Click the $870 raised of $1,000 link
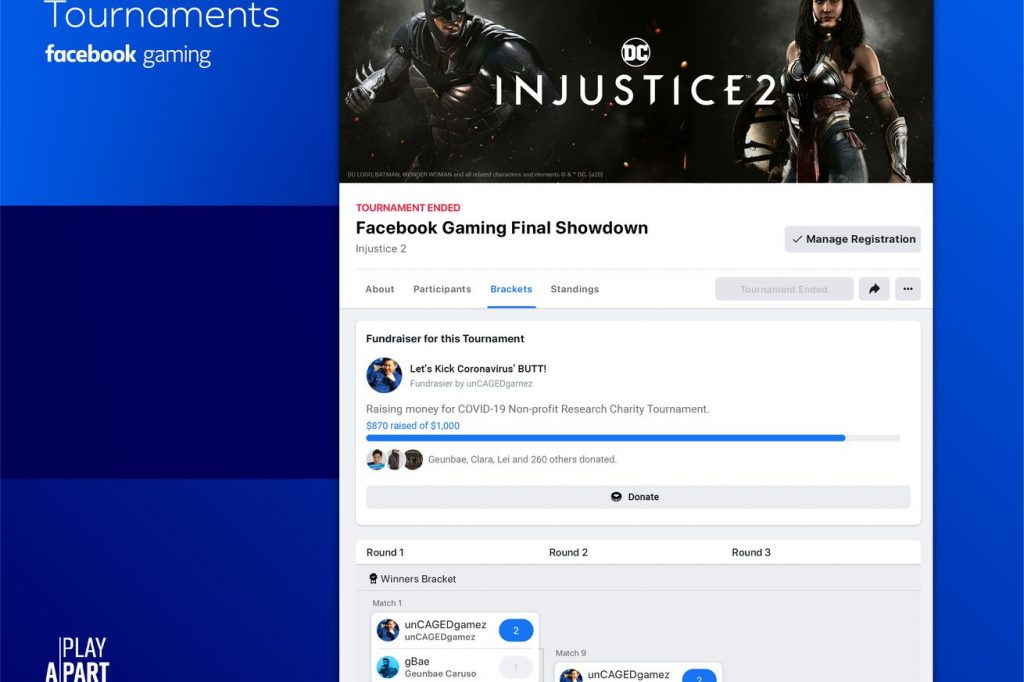 pyautogui.click(x=413, y=425)
